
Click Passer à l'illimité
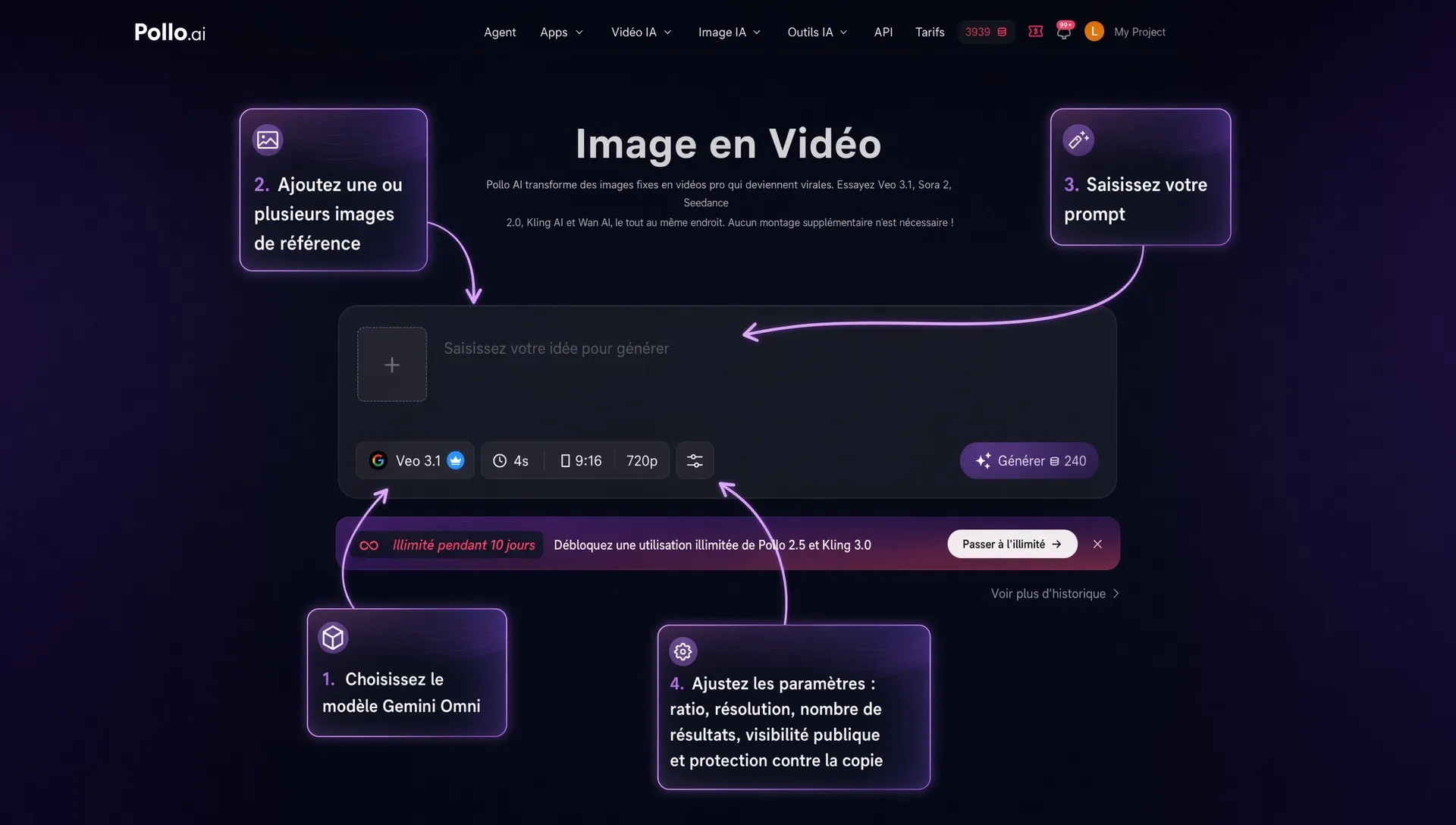pos(1012,544)
